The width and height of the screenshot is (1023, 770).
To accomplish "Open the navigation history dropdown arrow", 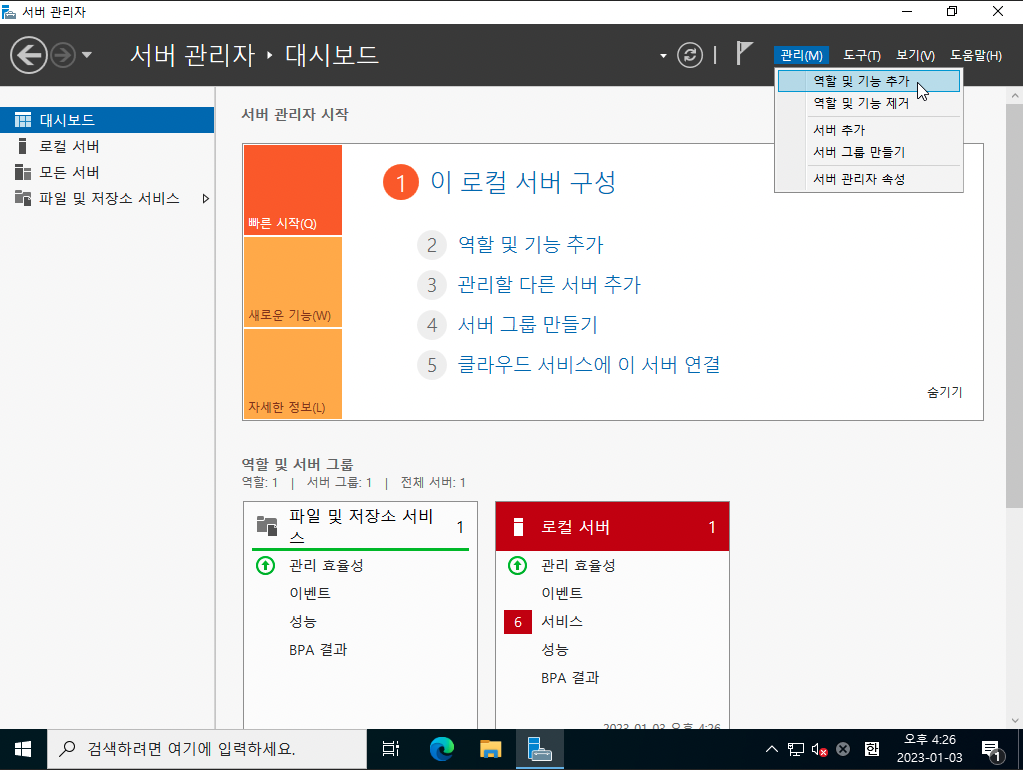I will point(87,55).
